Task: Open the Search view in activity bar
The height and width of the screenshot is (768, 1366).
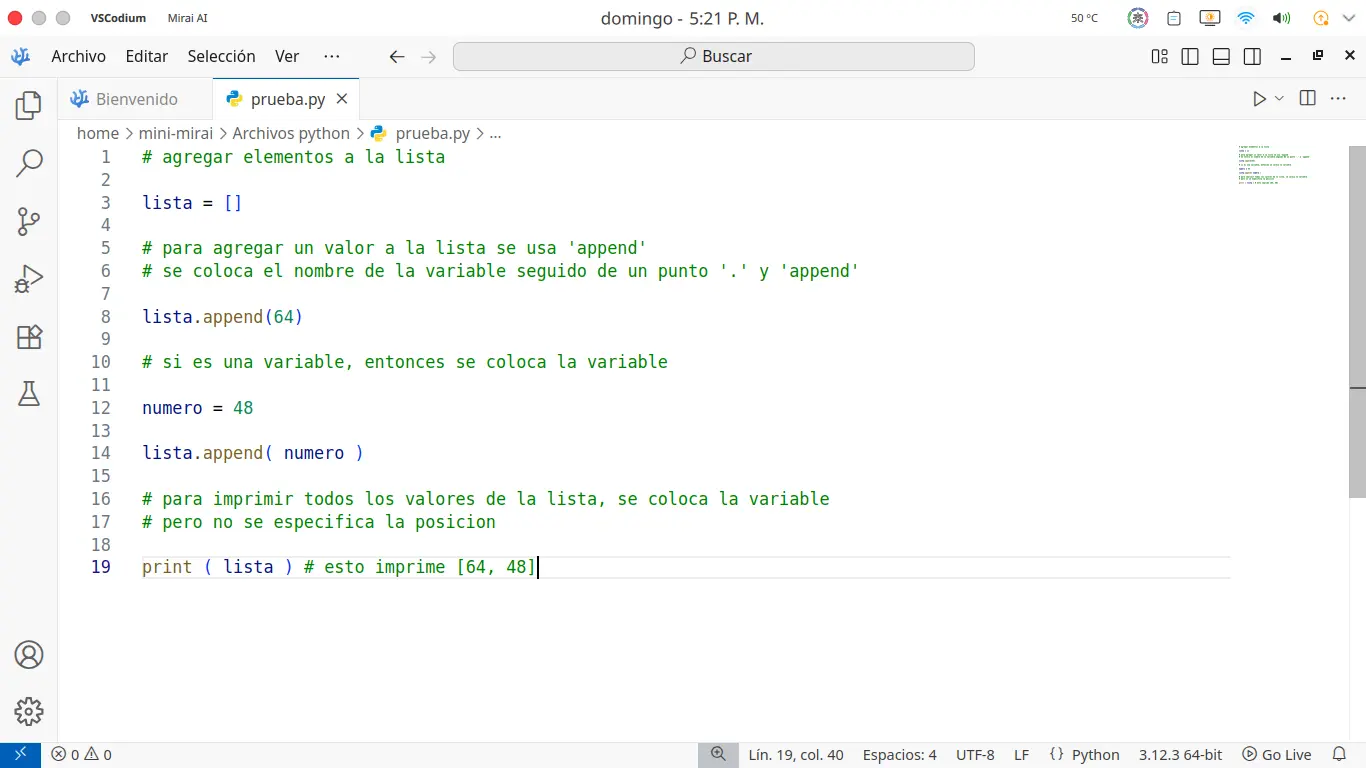Action: click(29, 163)
